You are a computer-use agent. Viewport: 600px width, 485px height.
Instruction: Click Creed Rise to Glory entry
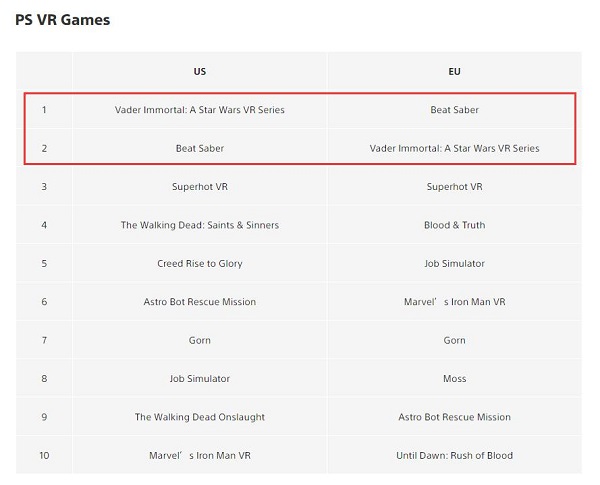tap(199, 263)
